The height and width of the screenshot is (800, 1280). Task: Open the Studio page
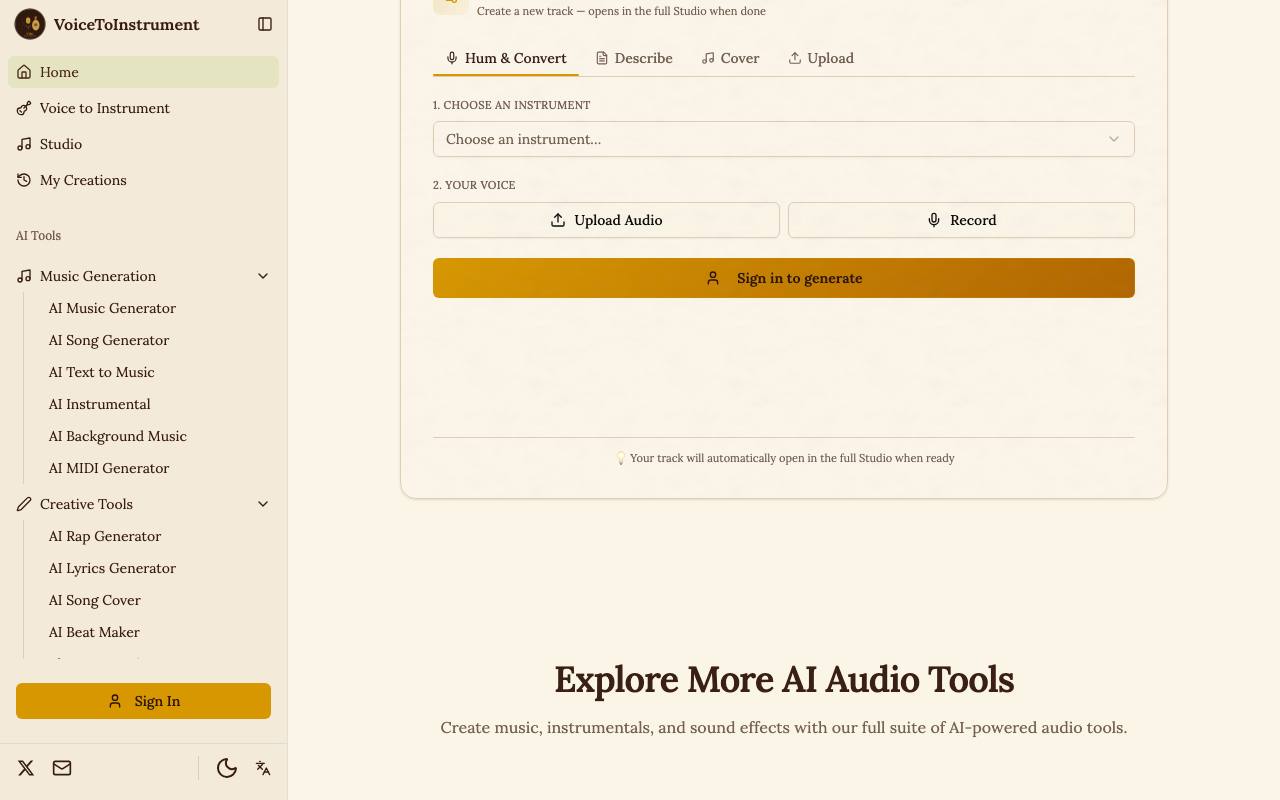coord(143,144)
